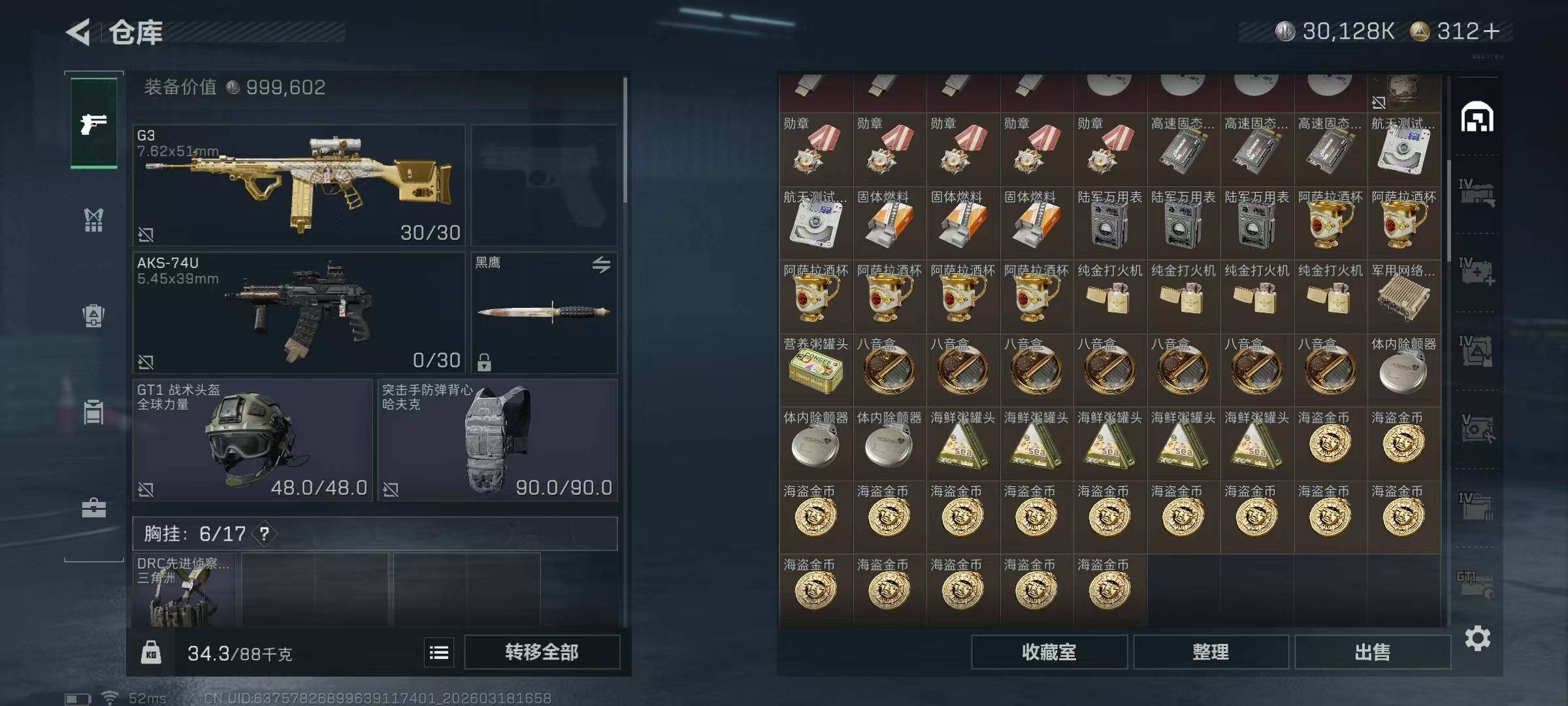
Task: Open the 收藏室 collection room
Action: [1049, 652]
